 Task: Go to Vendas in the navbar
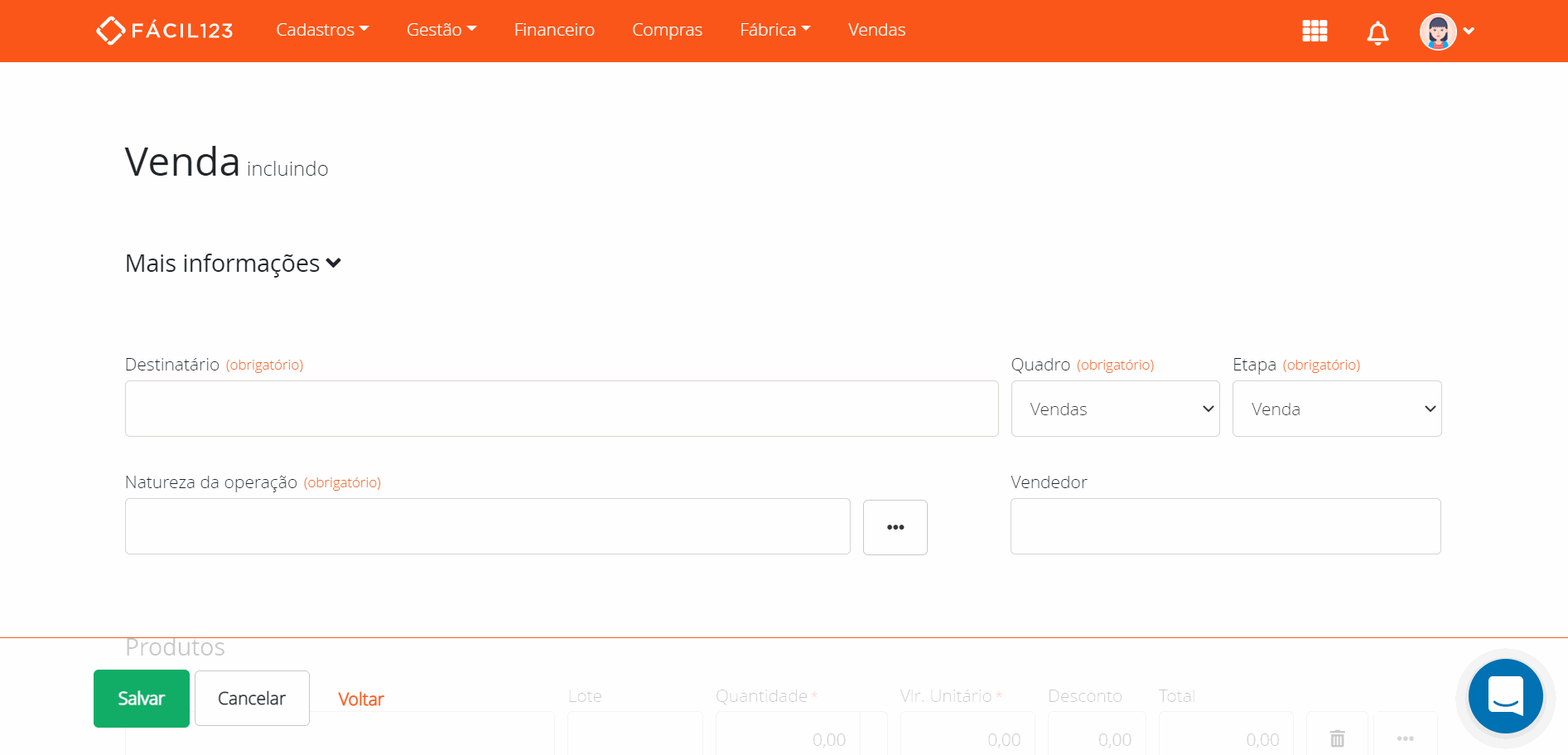click(876, 30)
